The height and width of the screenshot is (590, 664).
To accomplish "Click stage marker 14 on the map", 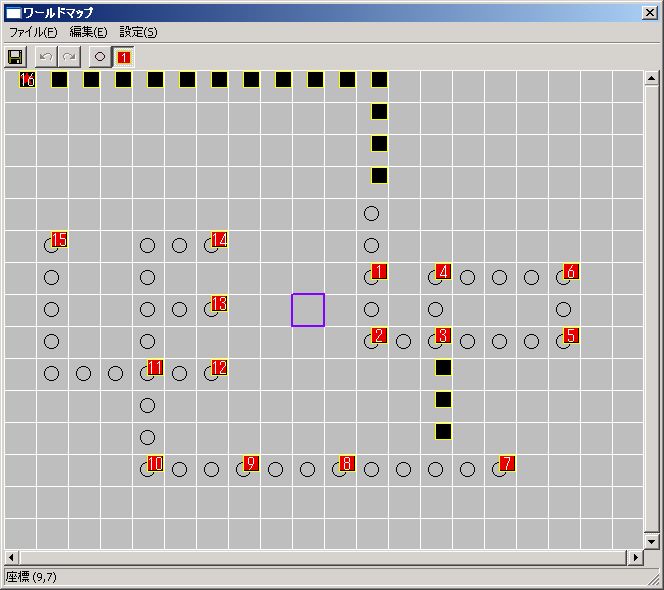I will (219, 240).
